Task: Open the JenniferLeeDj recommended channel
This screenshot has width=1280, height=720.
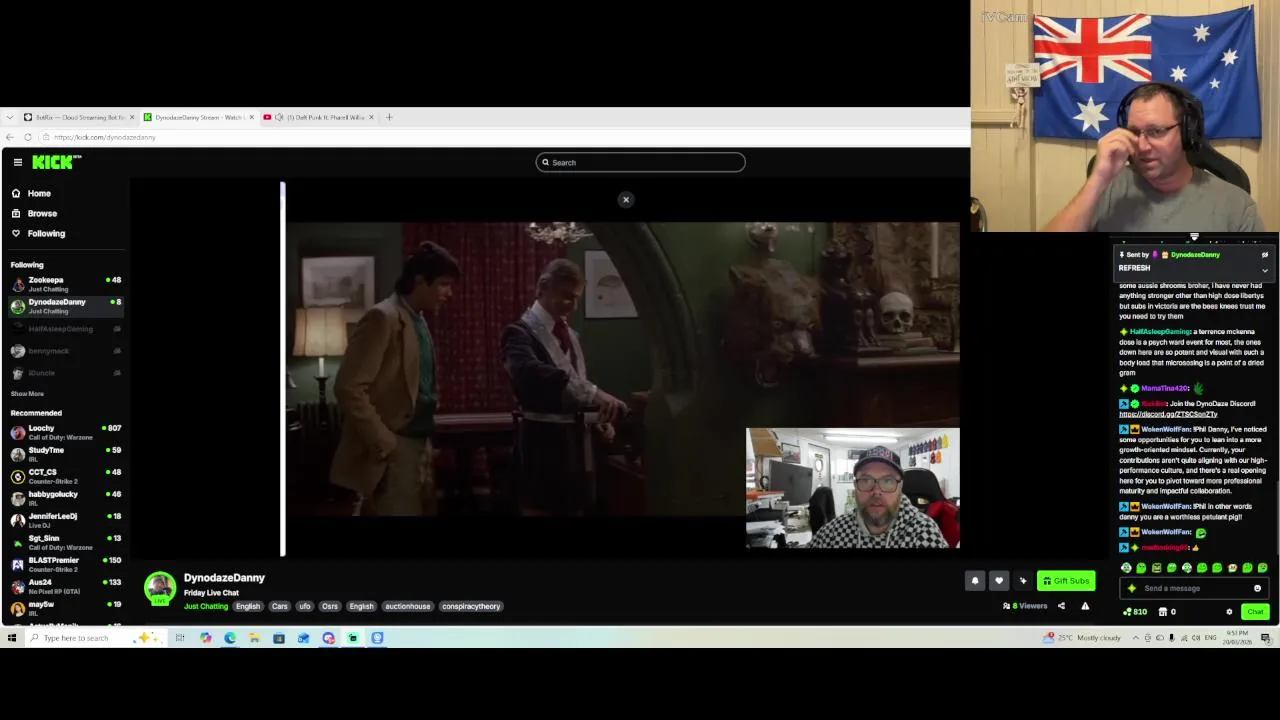Action: tap(65, 520)
